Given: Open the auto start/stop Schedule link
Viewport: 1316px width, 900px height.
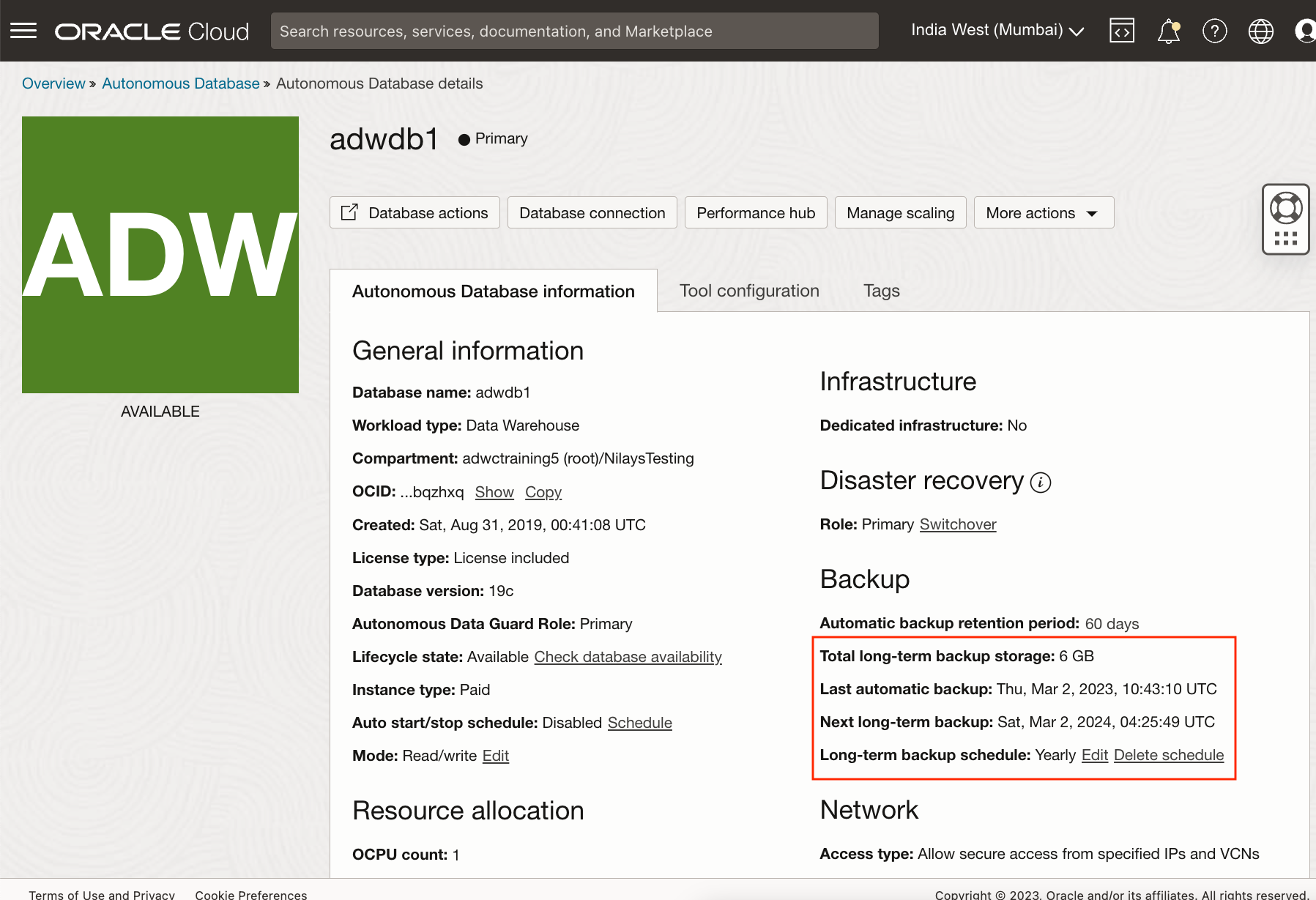Looking at the screenshot, I should click(x=640, y=723).
